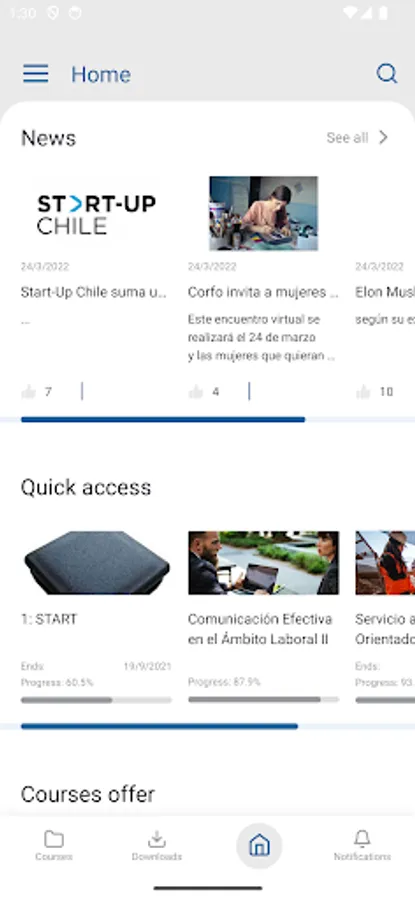The width and height of the screenshot is (415, 900).
Task: Expand news list with See all chevron
Action: tap(383, 138)
